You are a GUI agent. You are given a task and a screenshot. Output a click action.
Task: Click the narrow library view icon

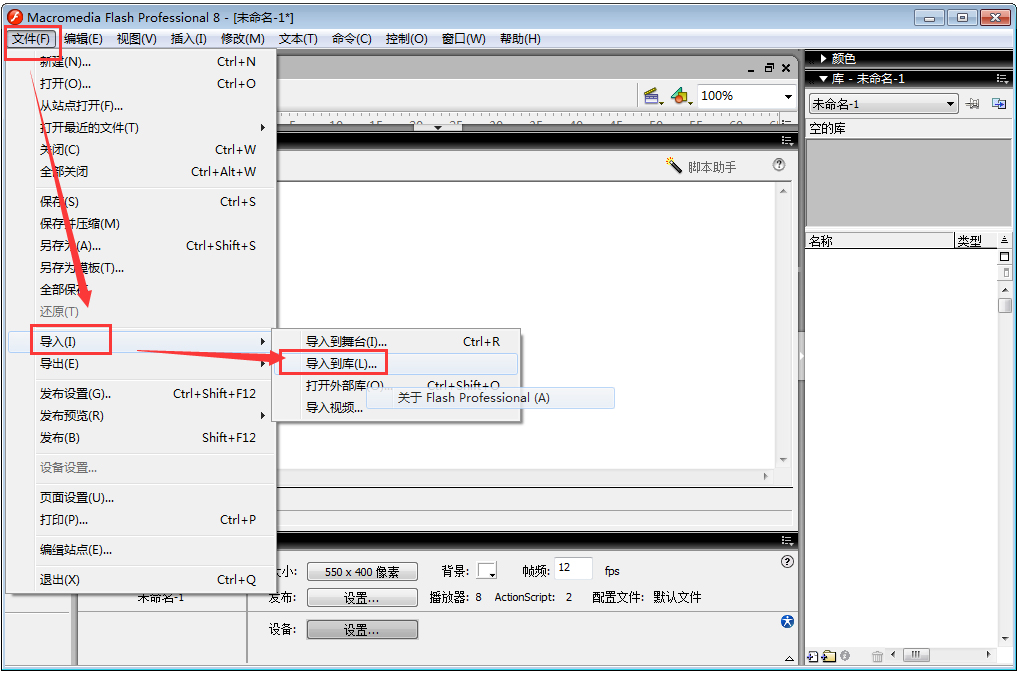pos(1006,272)
